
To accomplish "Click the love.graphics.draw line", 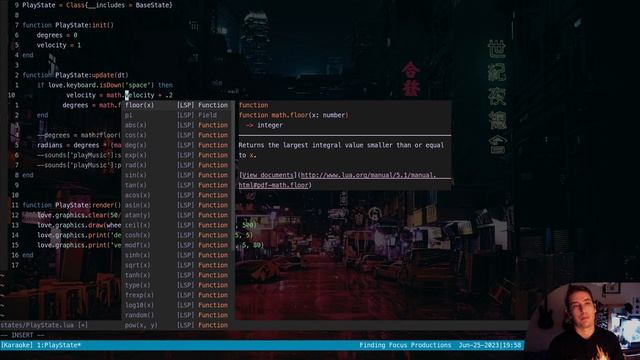I will [79, 225].
